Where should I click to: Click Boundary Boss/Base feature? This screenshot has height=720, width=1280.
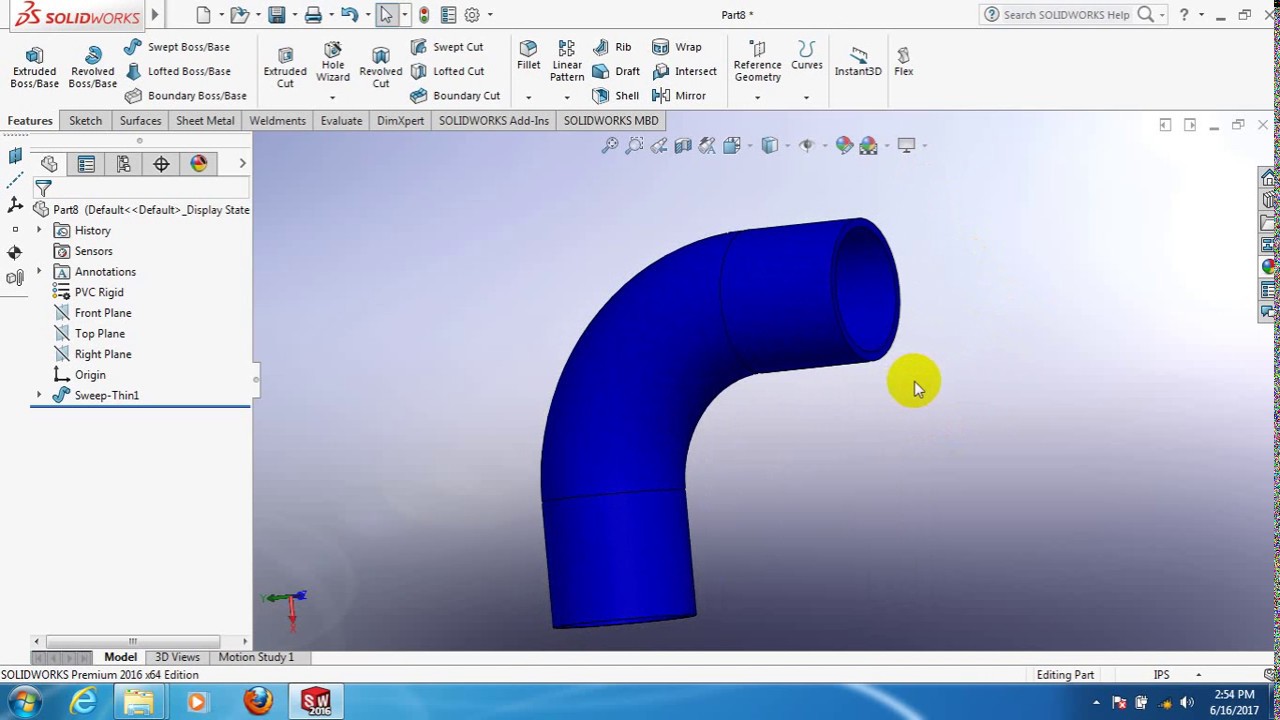[x=185, y=96]
